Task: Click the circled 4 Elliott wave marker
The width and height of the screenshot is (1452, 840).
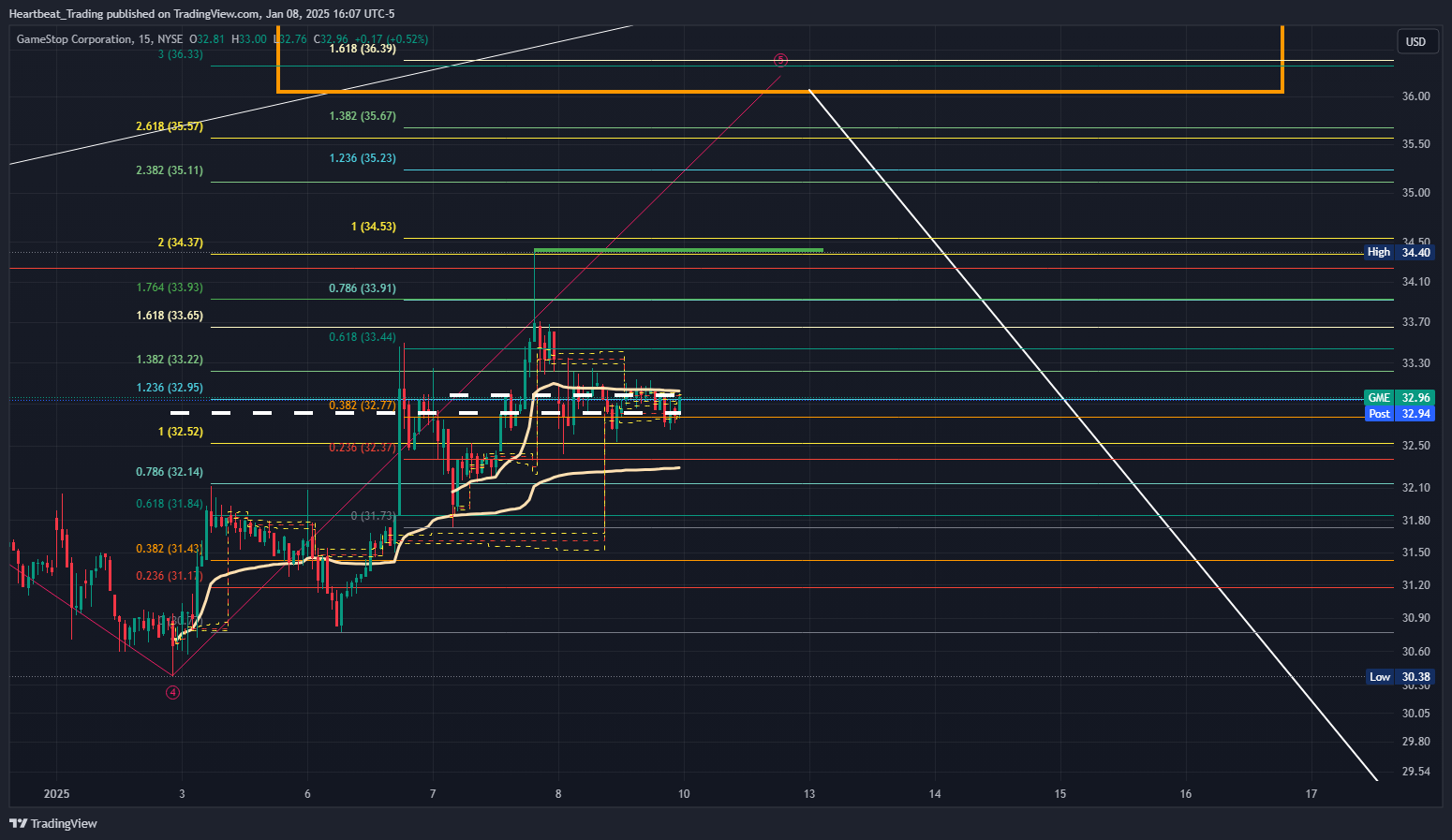Action: 172,693
